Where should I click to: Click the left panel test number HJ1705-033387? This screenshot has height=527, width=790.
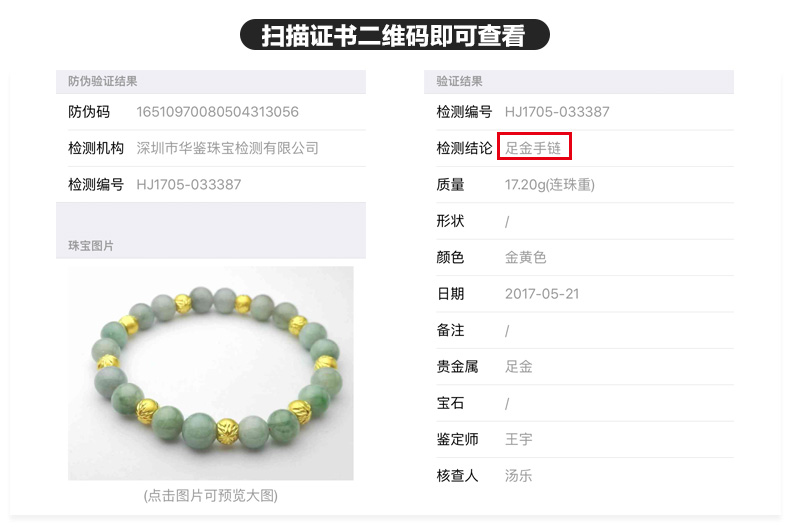click(188, 184)
